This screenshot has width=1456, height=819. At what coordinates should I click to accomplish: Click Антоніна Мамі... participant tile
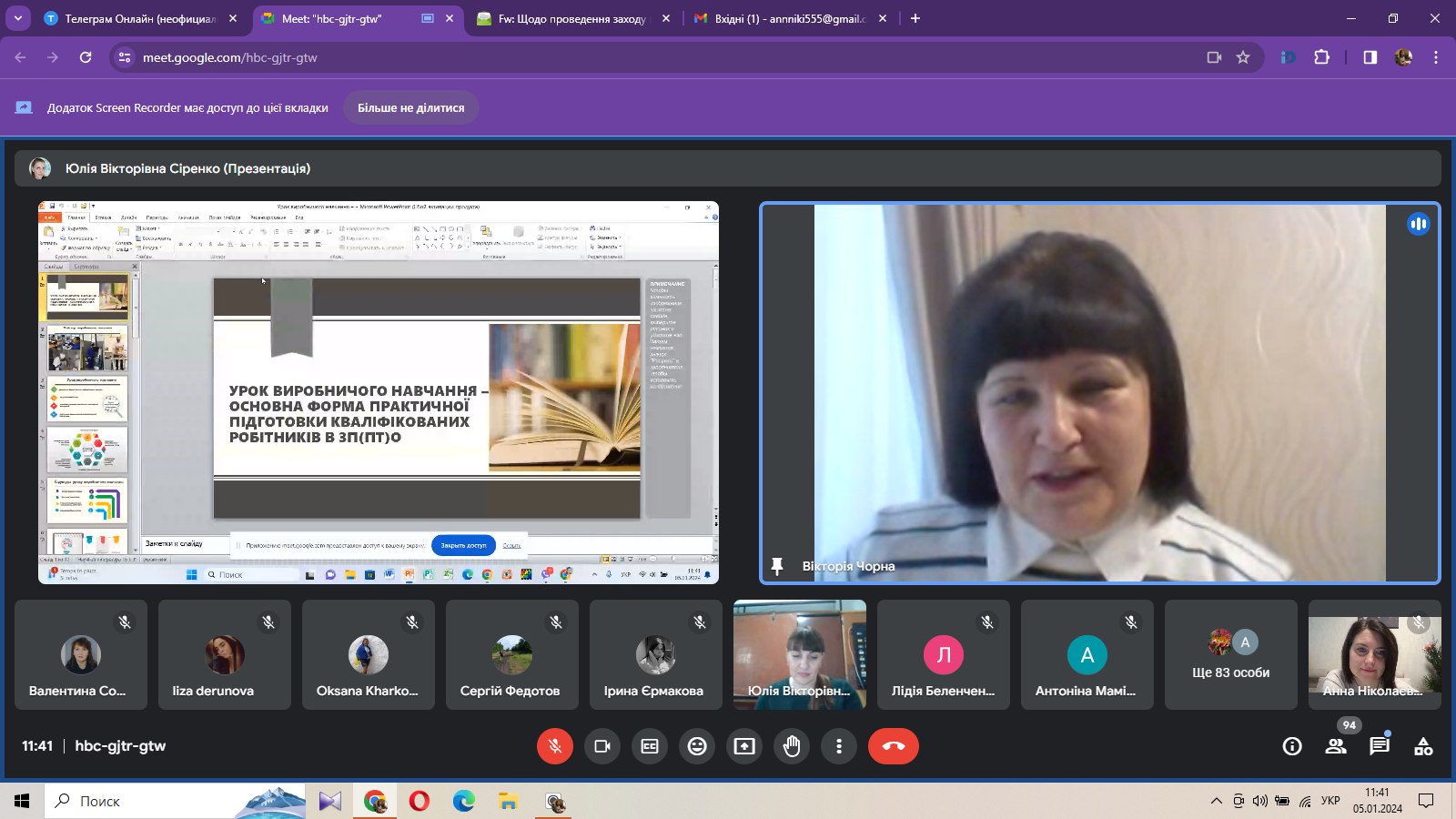[1087, 654]
